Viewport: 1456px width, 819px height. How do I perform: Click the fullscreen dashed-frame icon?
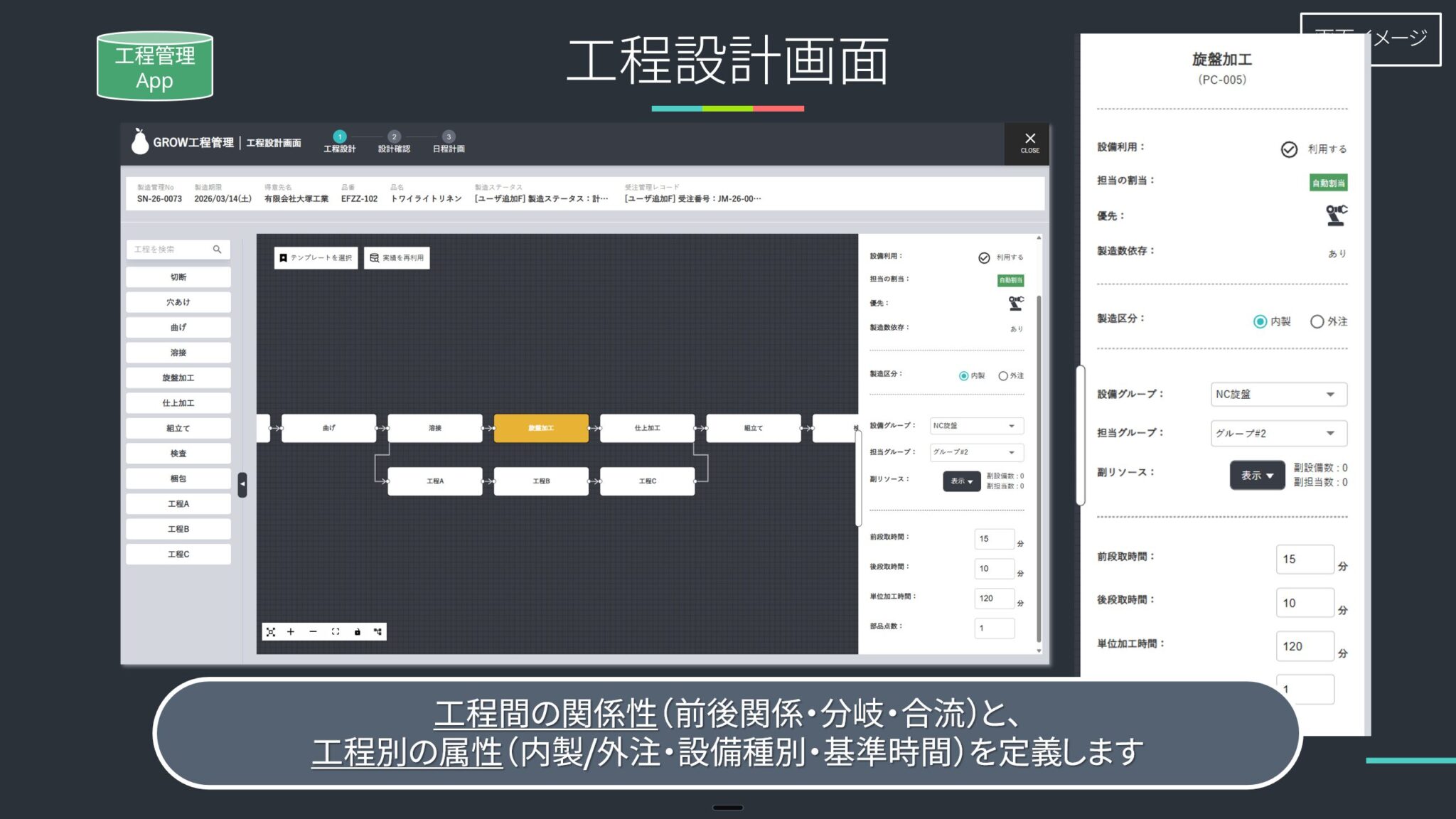pyautogui.click(x=336, y=631)
